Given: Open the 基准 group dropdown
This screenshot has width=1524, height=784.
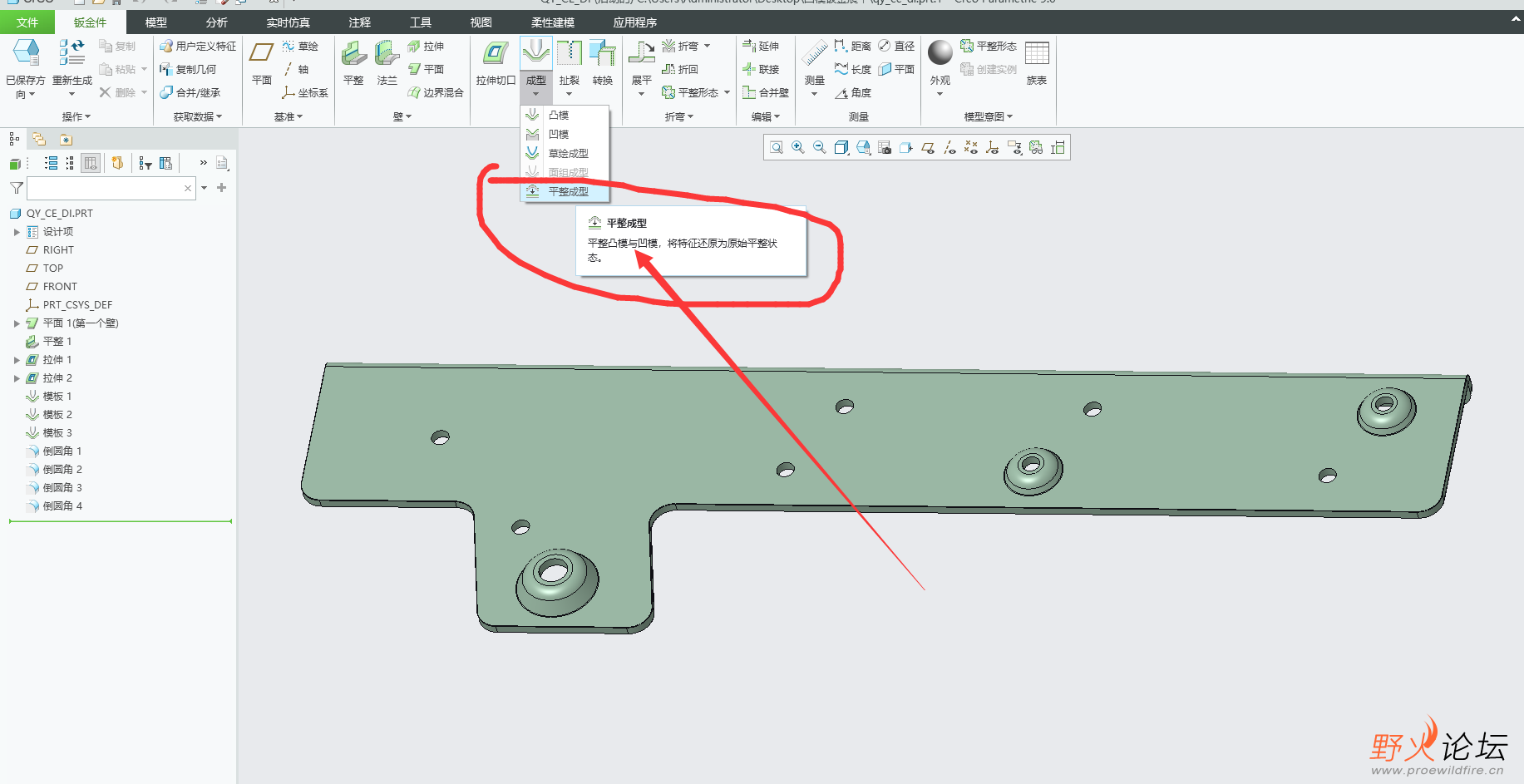Looking at the screenshot, I should [289, 117].
